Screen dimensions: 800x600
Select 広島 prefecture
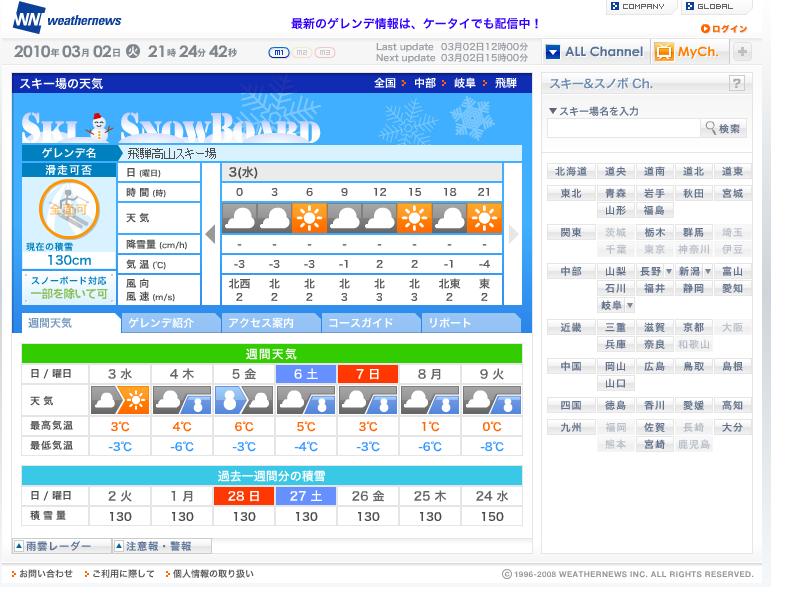tap(654, 366)
